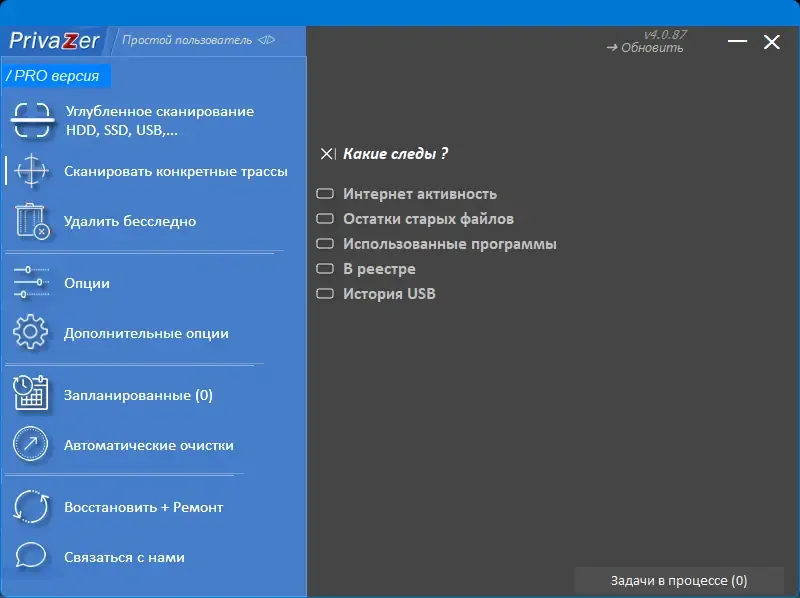Collapse the Какие следы section
800x598 pixels.
(328, 154)
